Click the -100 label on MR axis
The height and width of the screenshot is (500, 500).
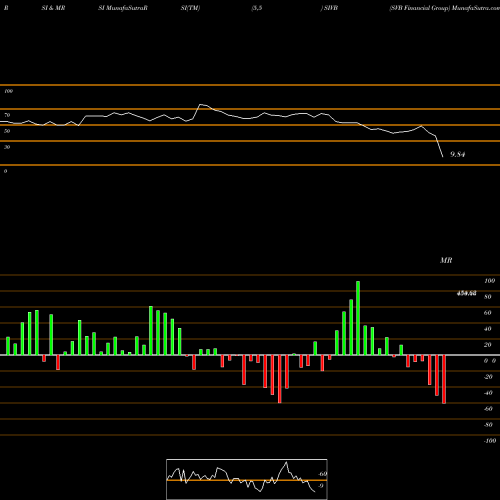point(490,441)
